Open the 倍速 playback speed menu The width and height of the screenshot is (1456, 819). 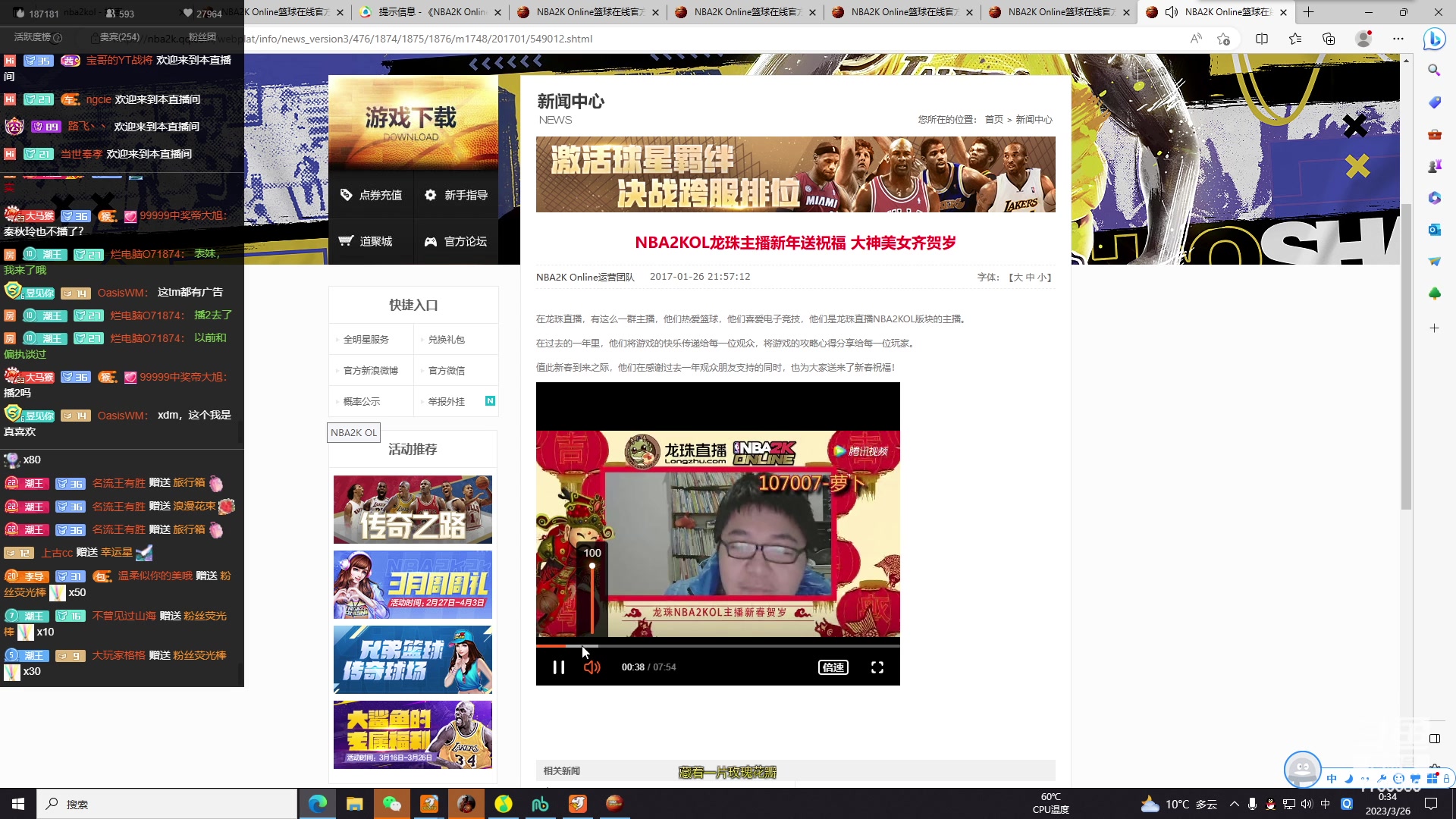click(x=833, y=667)
